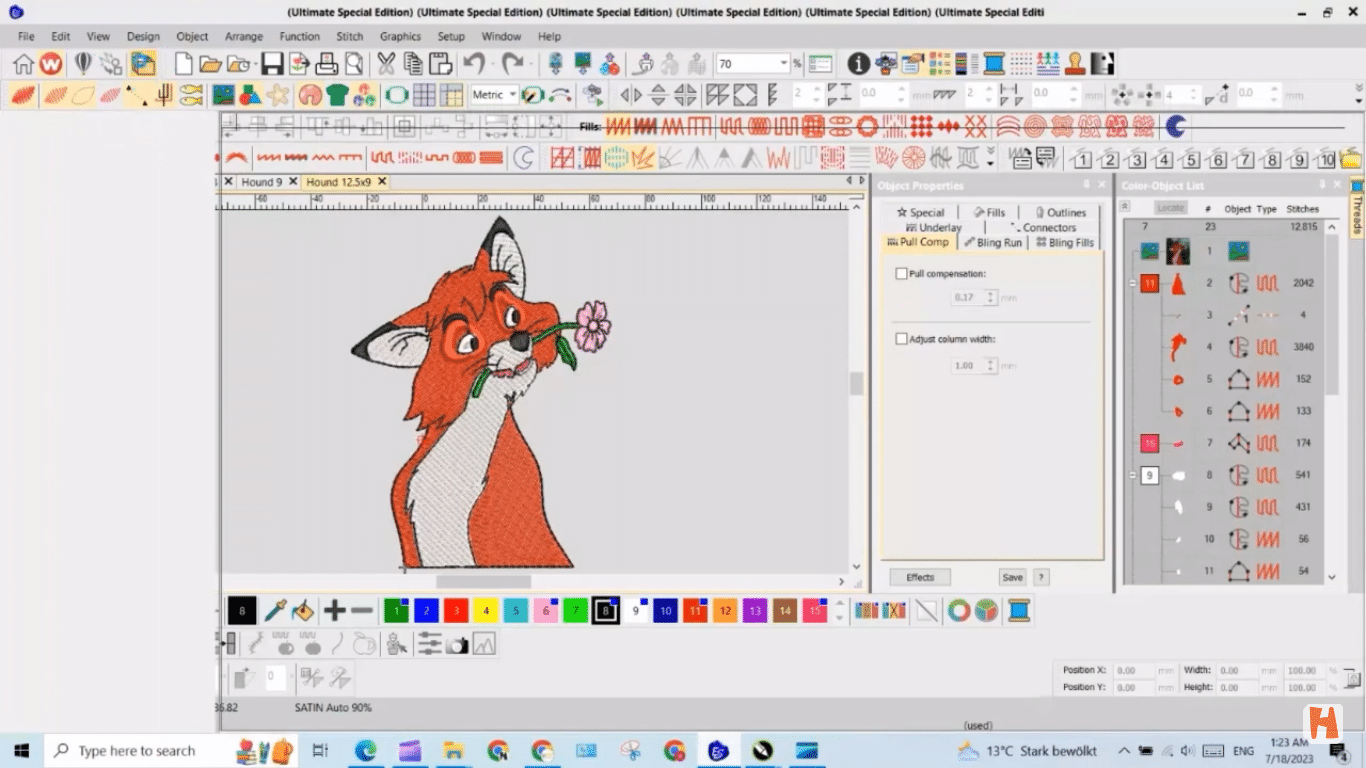The width and height of the screenshot is (1366, 768).
Task: Print the design using the printer icon
Action: [x=326, y=64]
